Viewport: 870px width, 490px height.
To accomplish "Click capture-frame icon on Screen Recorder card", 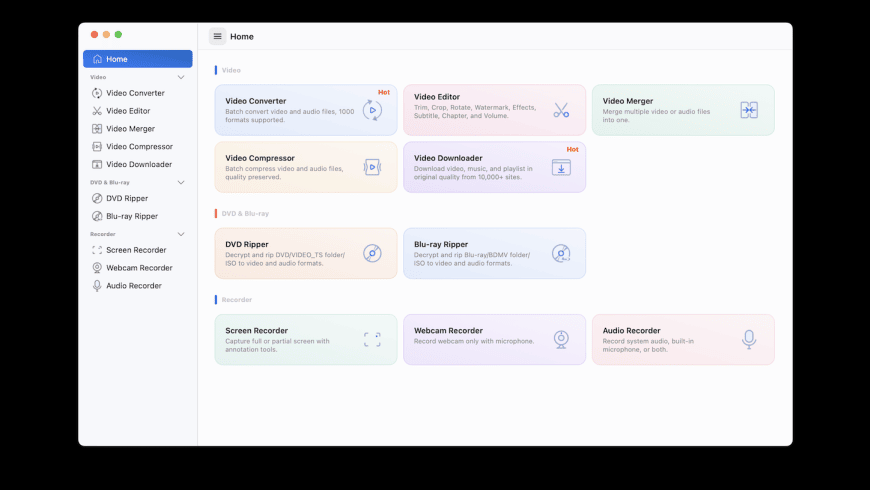I will pyautogui.click(x=372, y=340).
